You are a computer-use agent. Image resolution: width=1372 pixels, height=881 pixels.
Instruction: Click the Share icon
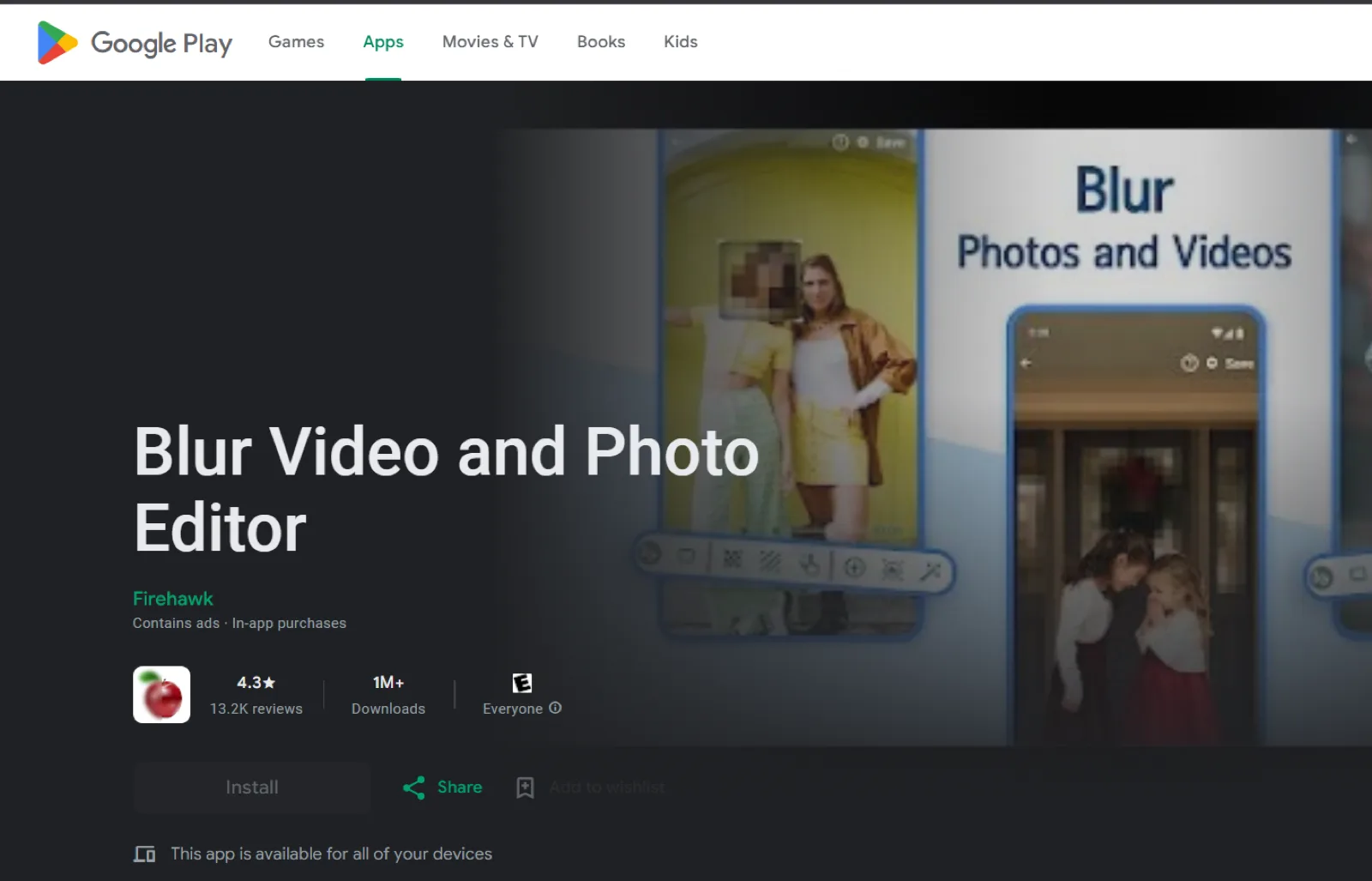click(x=414, y=787)
